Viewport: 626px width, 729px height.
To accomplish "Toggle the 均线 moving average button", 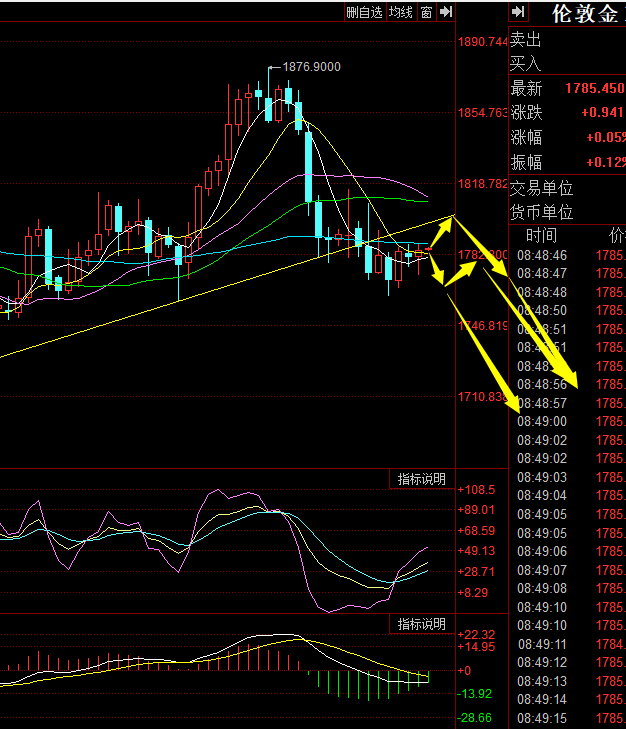I will point(401,12).
